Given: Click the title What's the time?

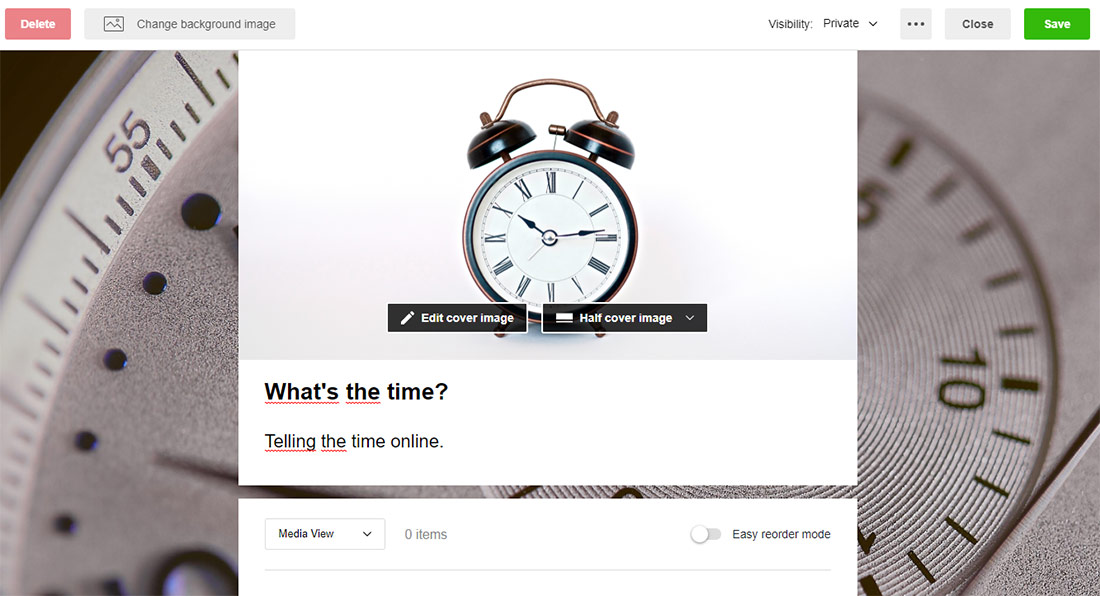Looking at the screenshot, I should click(356, 391).
